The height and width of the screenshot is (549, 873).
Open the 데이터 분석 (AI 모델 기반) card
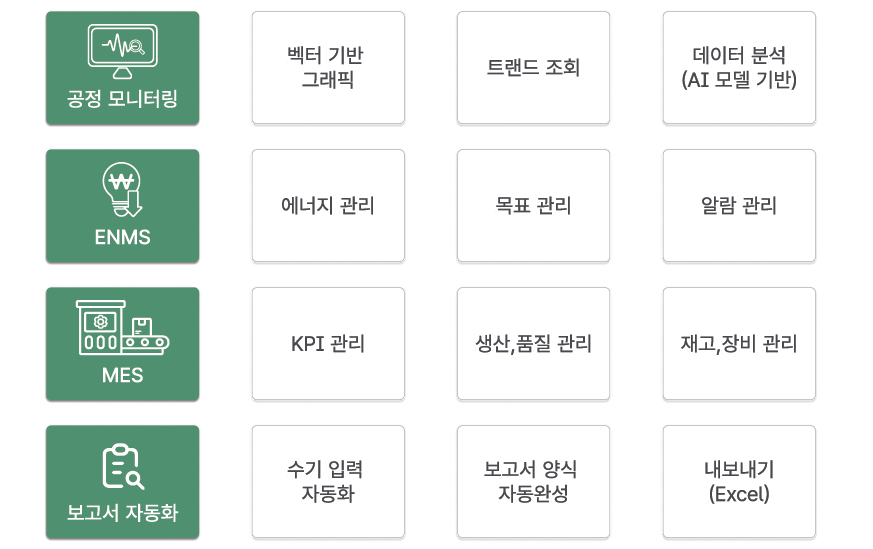tap(739, 67)
